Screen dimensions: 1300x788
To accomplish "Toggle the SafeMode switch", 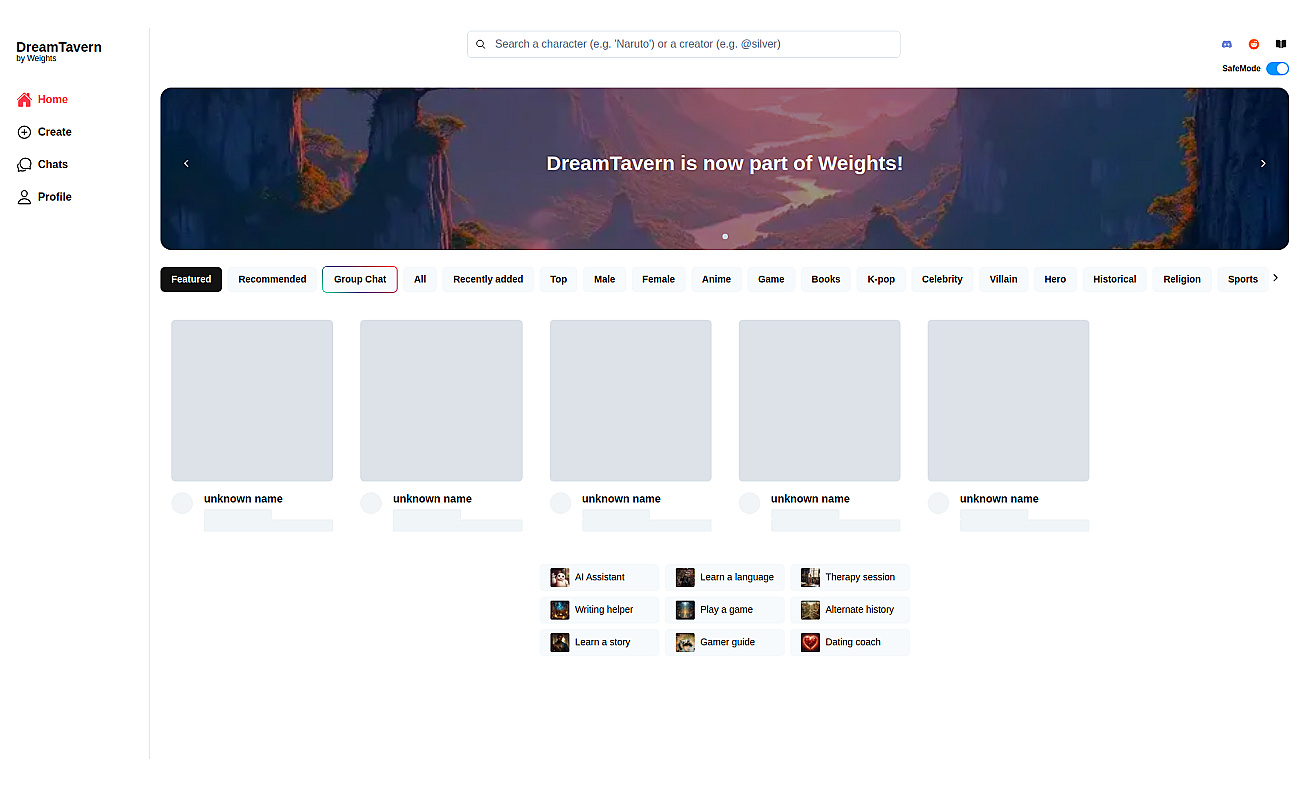I will (1277, 69).
